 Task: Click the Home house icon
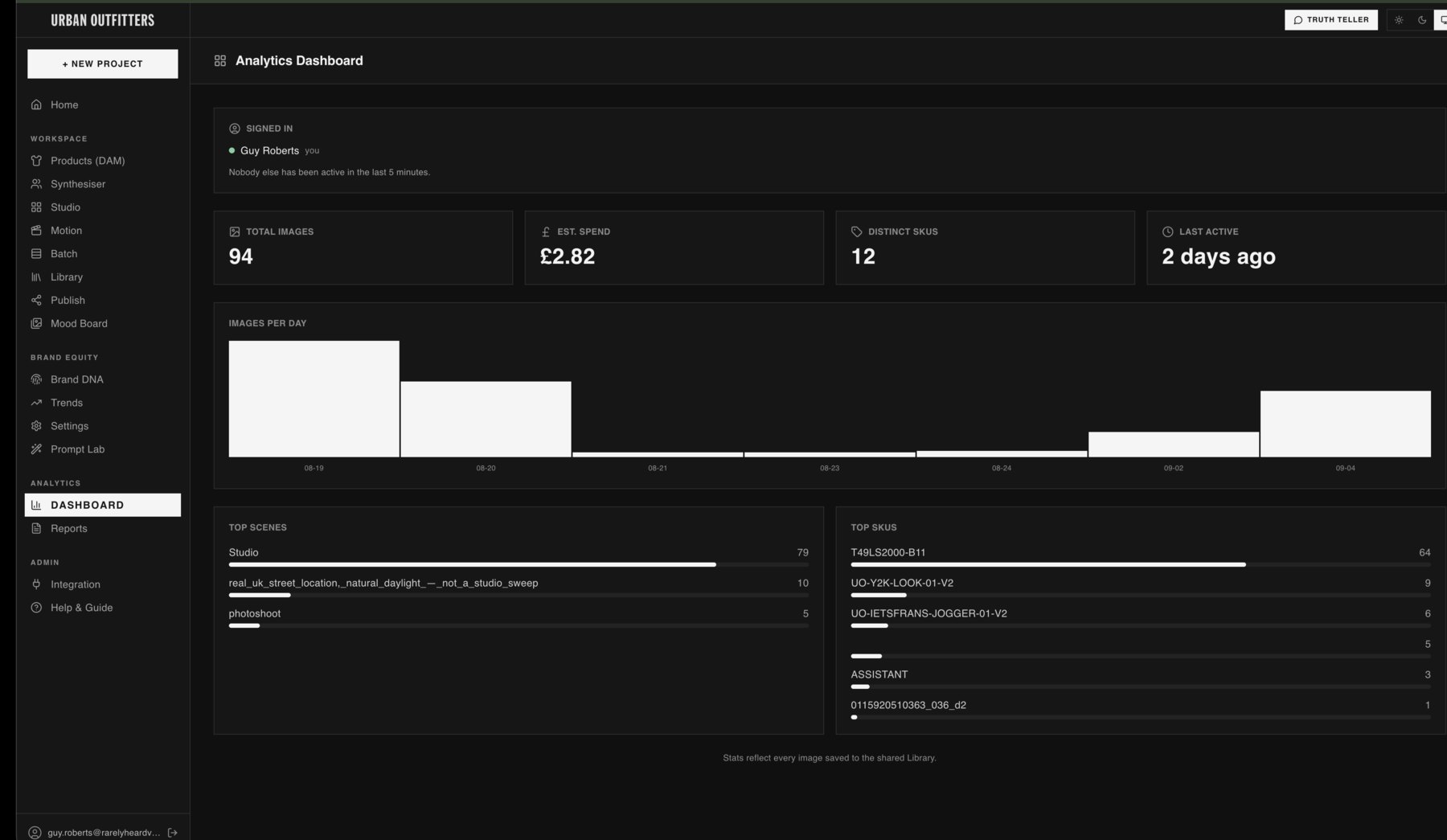coord(36,104)
